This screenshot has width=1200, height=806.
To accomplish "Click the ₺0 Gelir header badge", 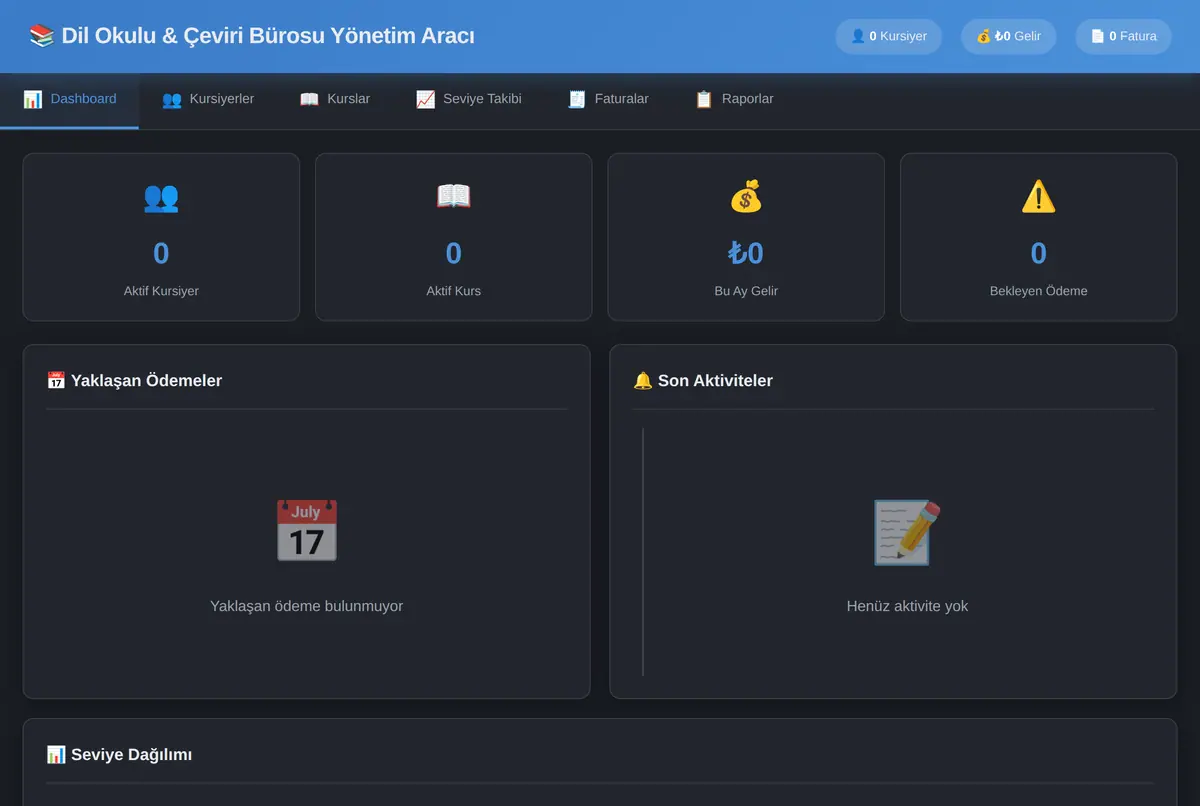I will click(x=1008, y=36).
